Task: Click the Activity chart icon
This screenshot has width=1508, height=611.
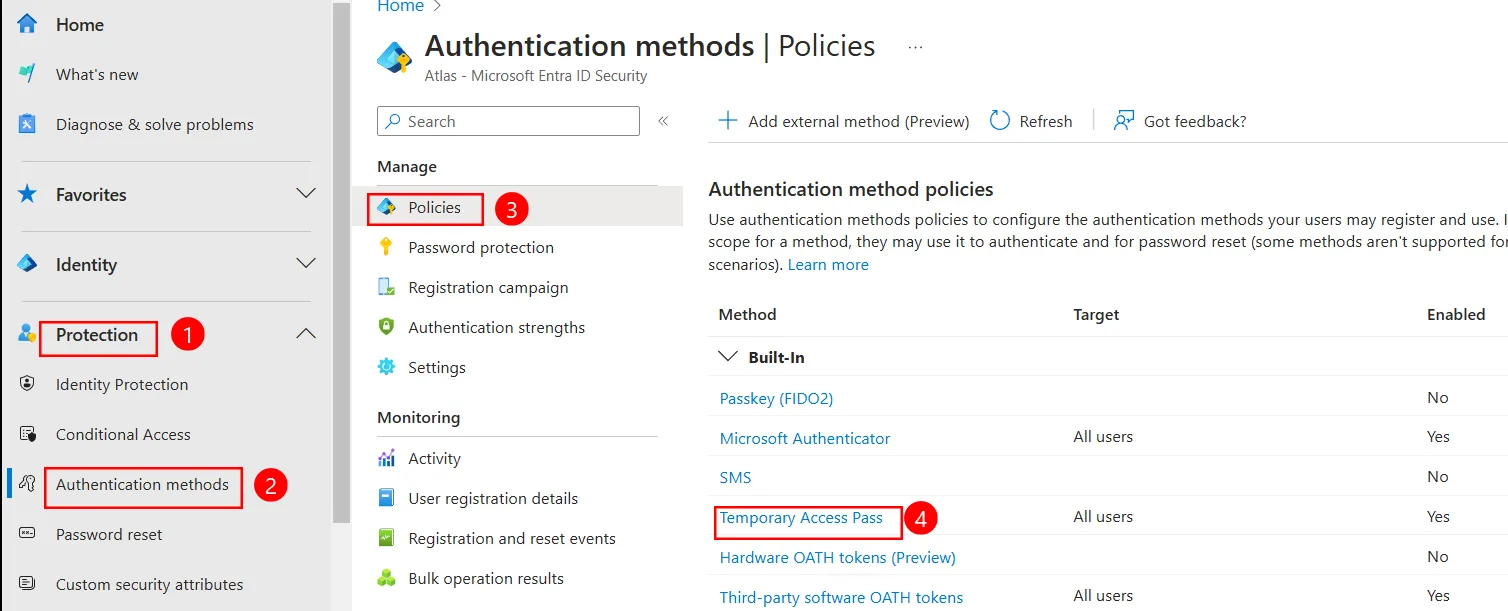Action: 386,458
